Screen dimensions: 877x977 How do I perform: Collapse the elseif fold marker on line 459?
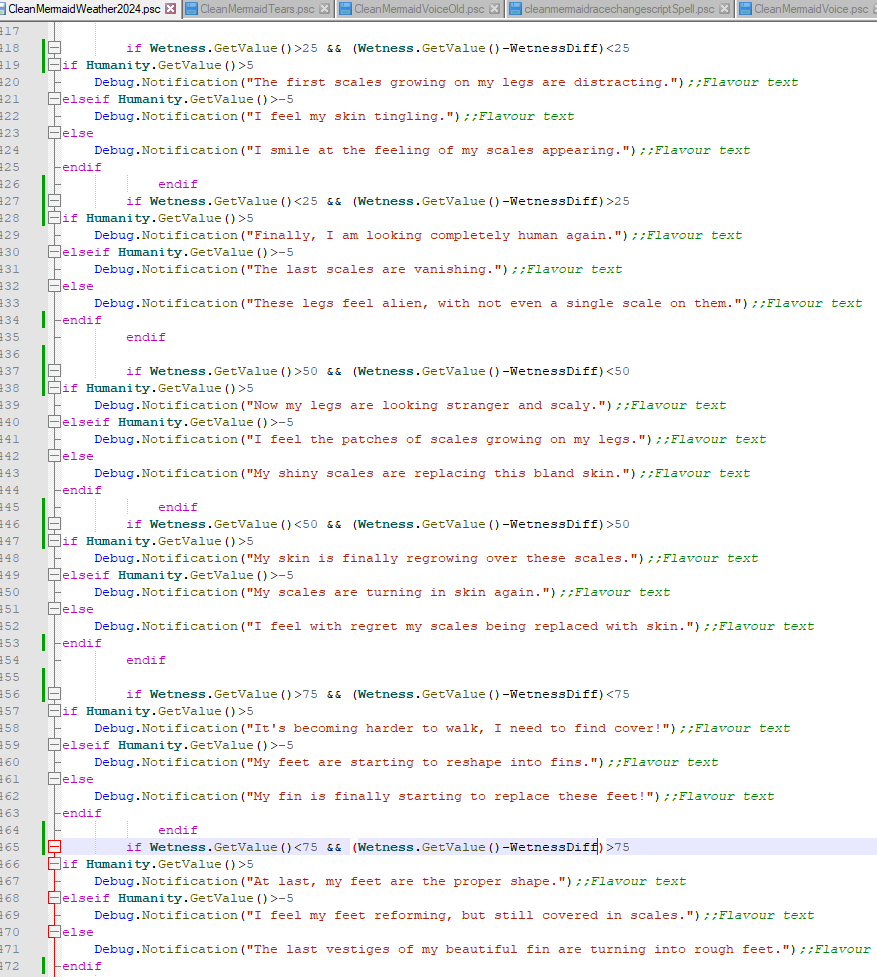point(55,745)
